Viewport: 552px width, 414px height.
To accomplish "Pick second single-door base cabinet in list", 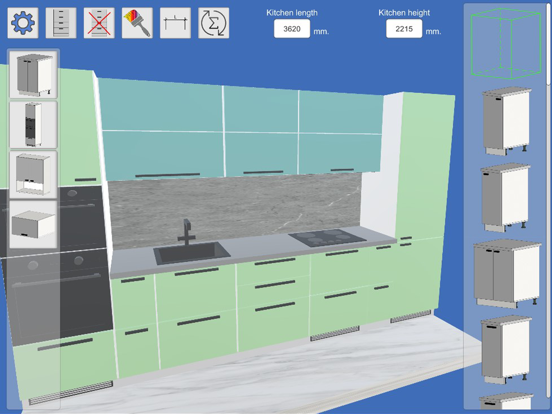I will [x=506, y=197].
